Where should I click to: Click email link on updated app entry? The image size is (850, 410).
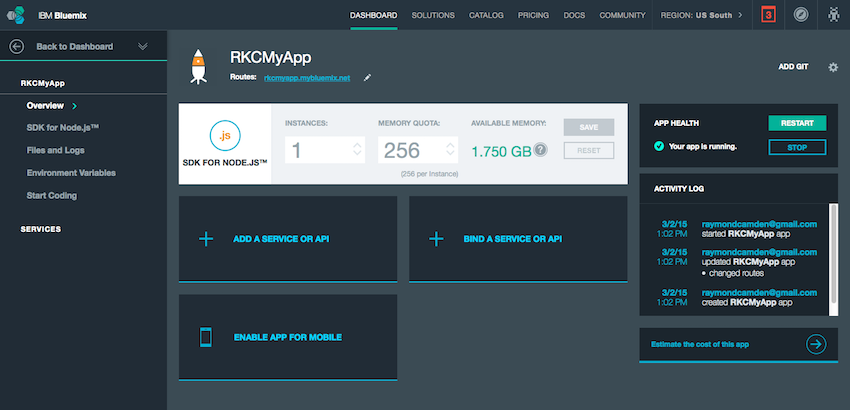coord(759,252)
